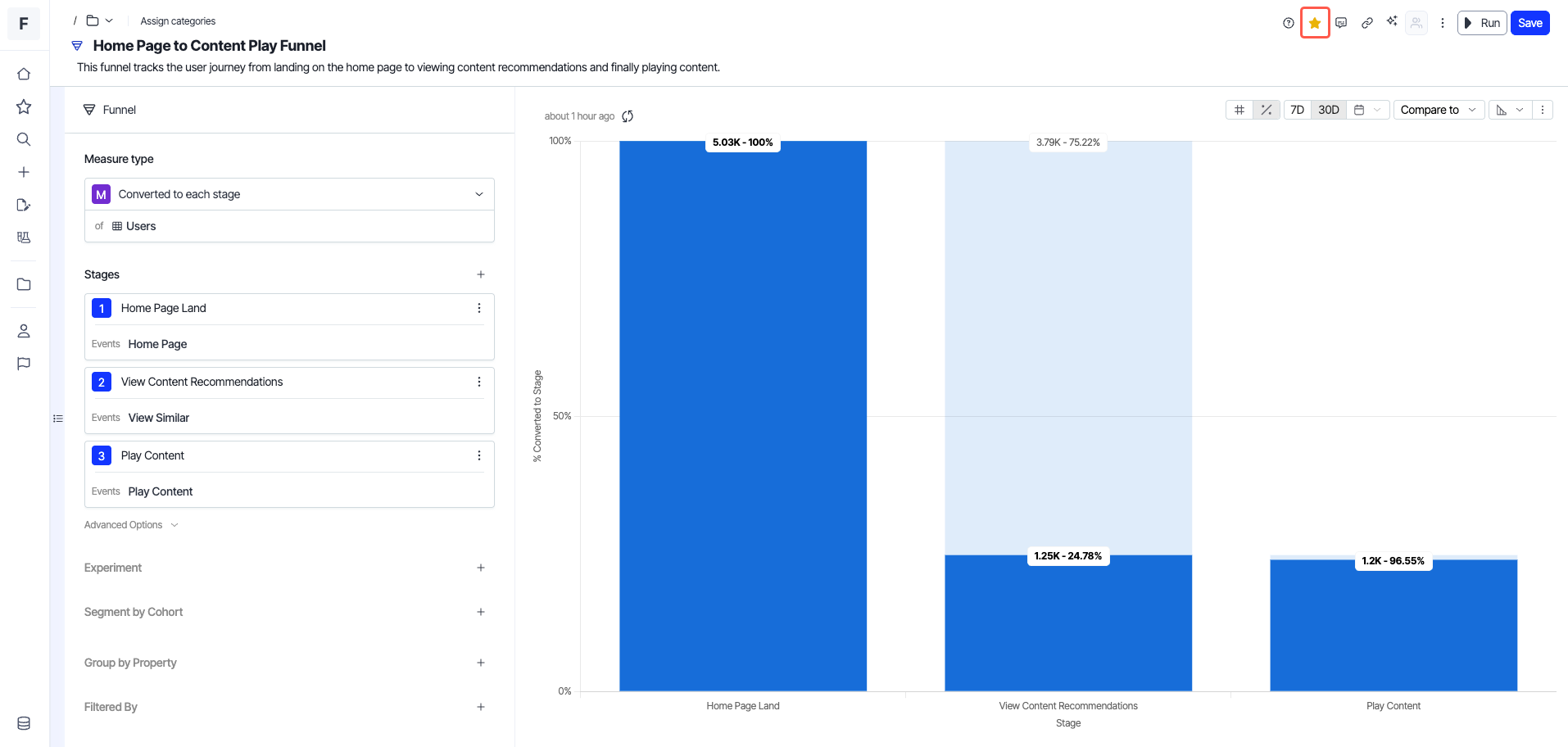Open search from left sidebar

tap(24, 139)
